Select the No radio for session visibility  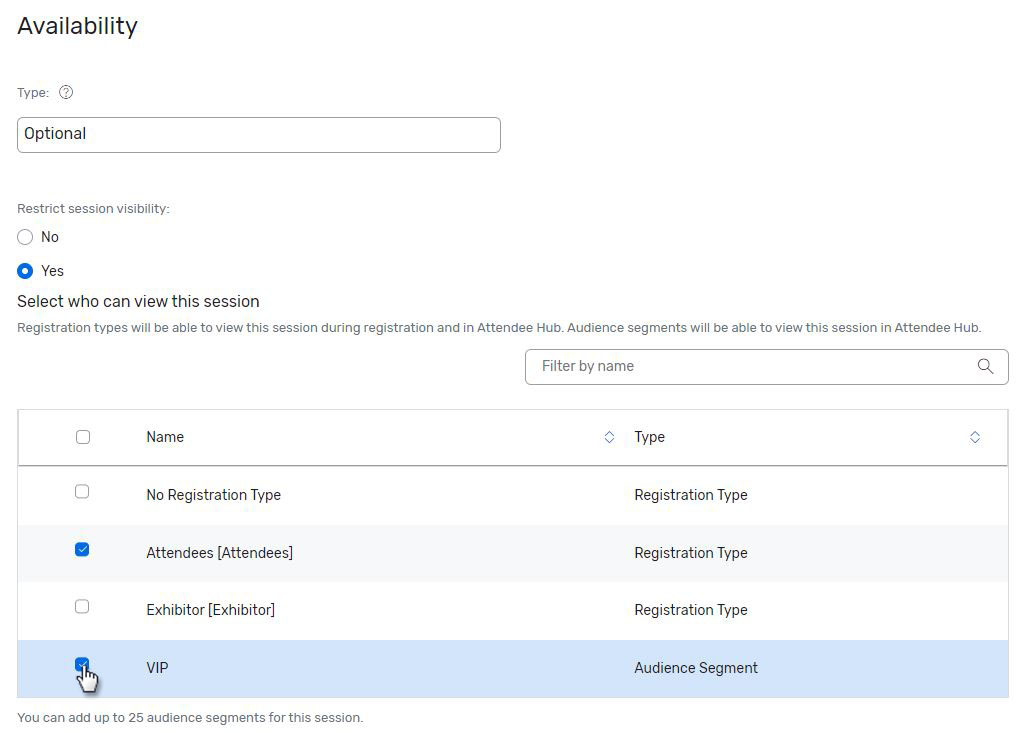pyautogui.click(x=26, y=237)
